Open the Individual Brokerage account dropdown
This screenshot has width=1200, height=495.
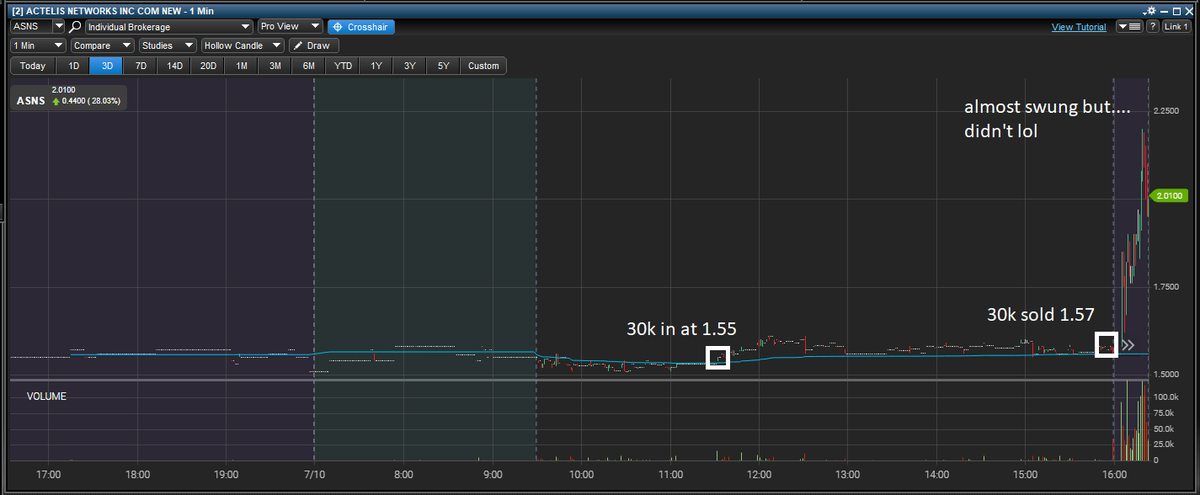(x=168, y=26)
